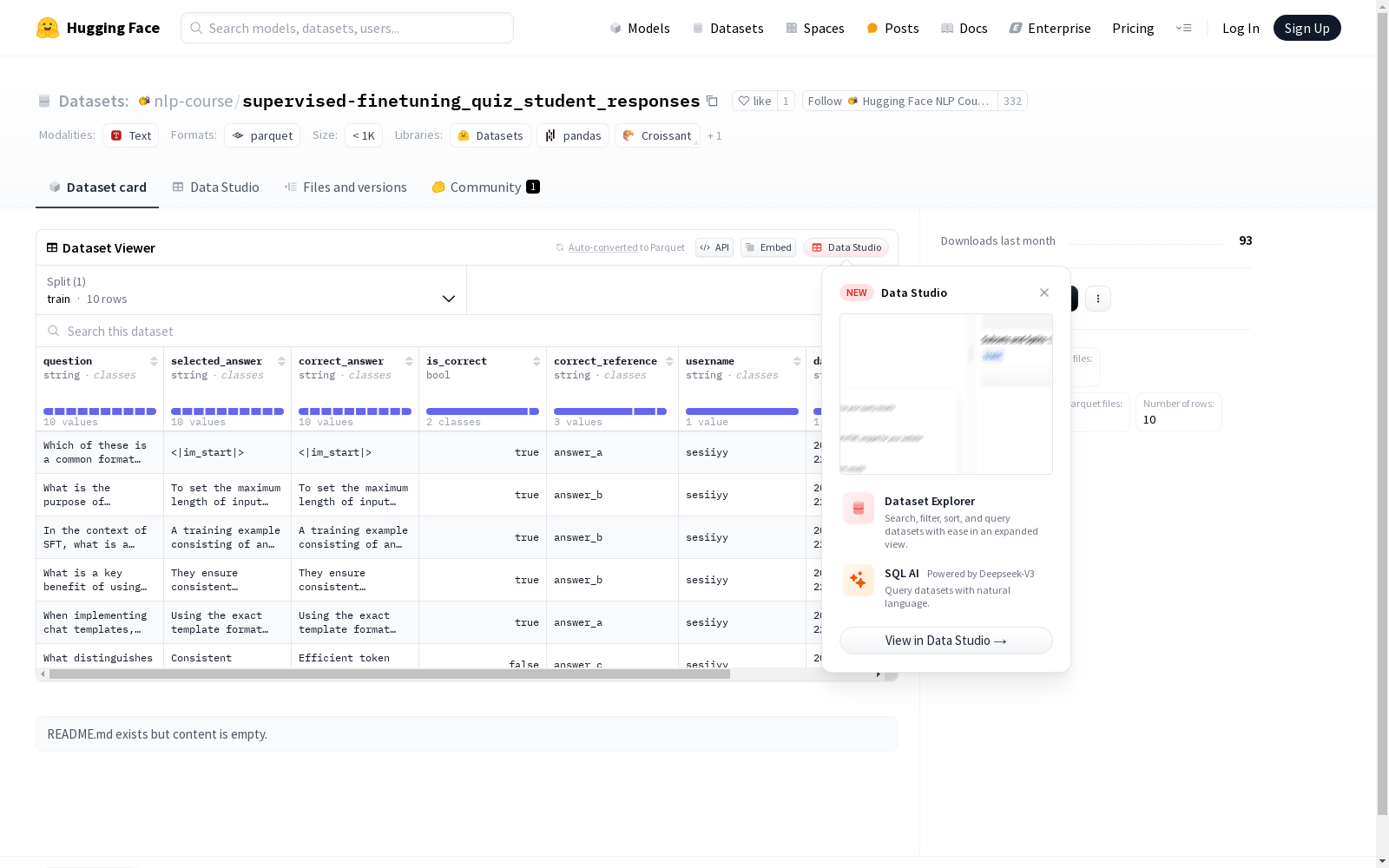This screenshot has width=1389, height=868.
Task: Sort the is_correct column
Action: [x=537, y=361]
